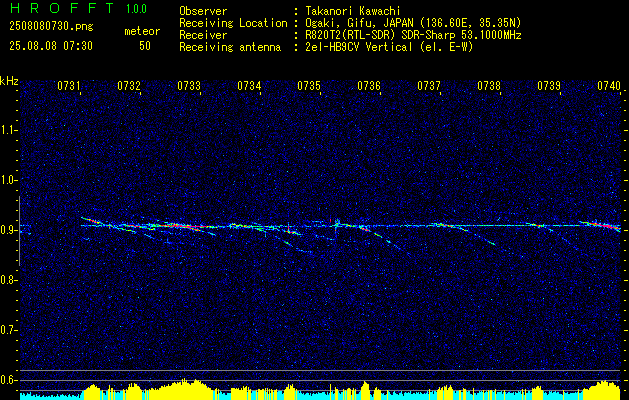The image size is (629, 400).
Task: Click frequency axis label 1.1
Action: pos(8,130)
